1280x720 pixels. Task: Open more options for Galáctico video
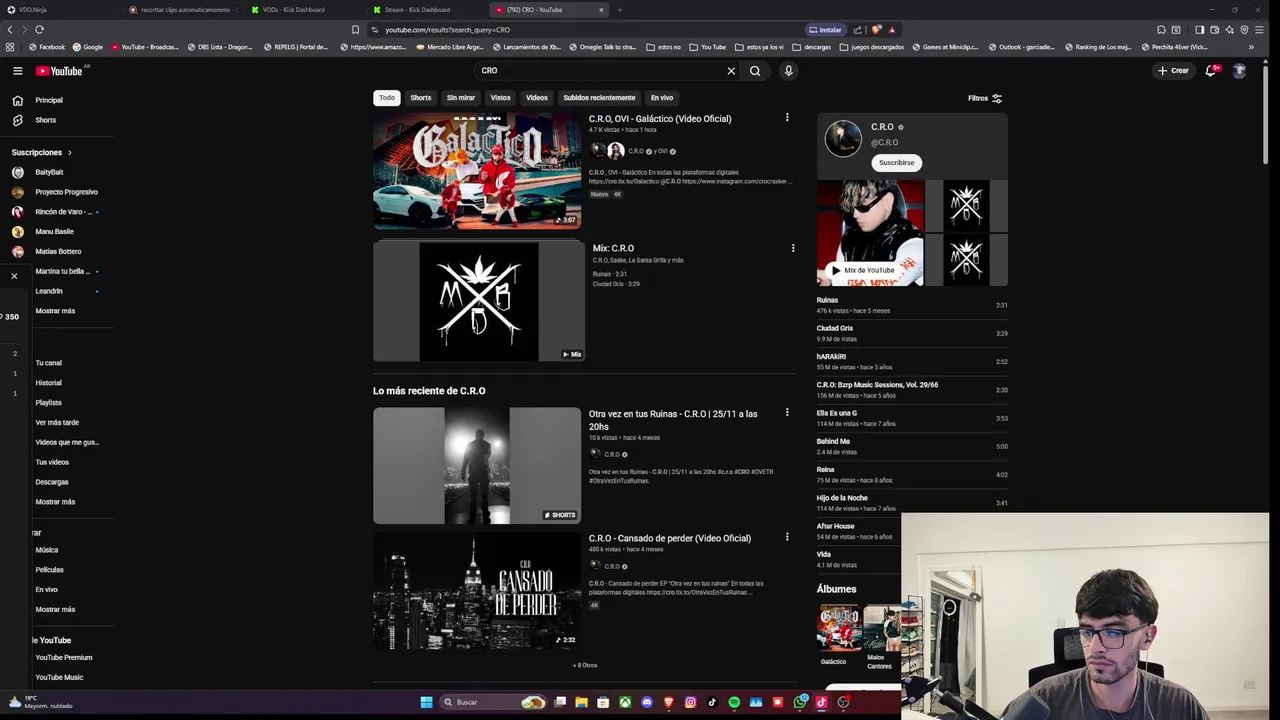click(x=787, y=118)
